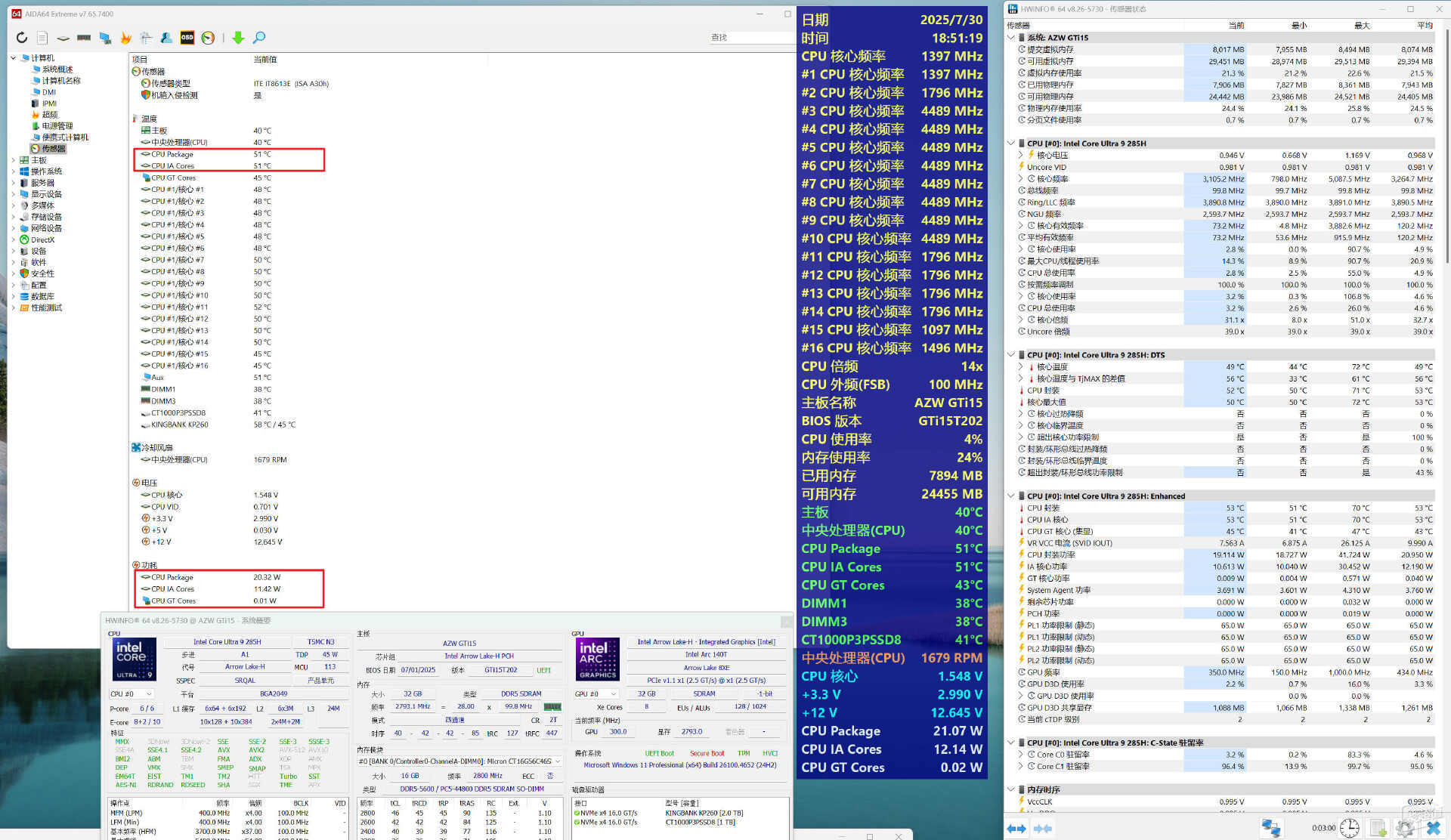Screen dimensions: 1451x840
Task: Open the GPU #0 selector dropdown
Action: pyautogui.click(x=596, y=693)
